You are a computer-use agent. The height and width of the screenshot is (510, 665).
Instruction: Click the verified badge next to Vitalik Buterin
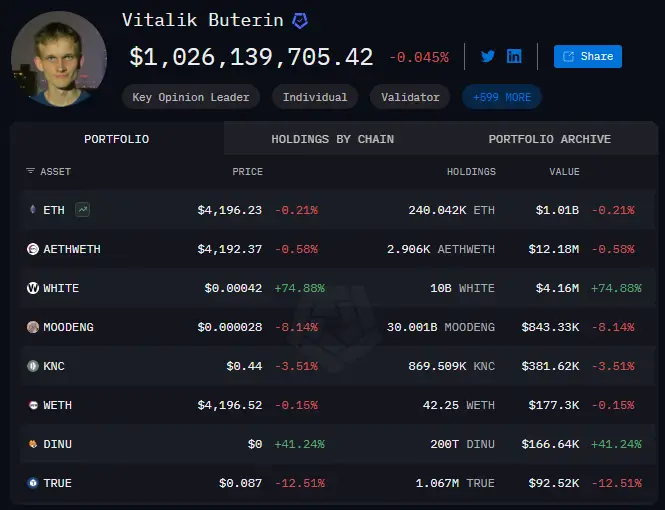click(x=300, y=20)
